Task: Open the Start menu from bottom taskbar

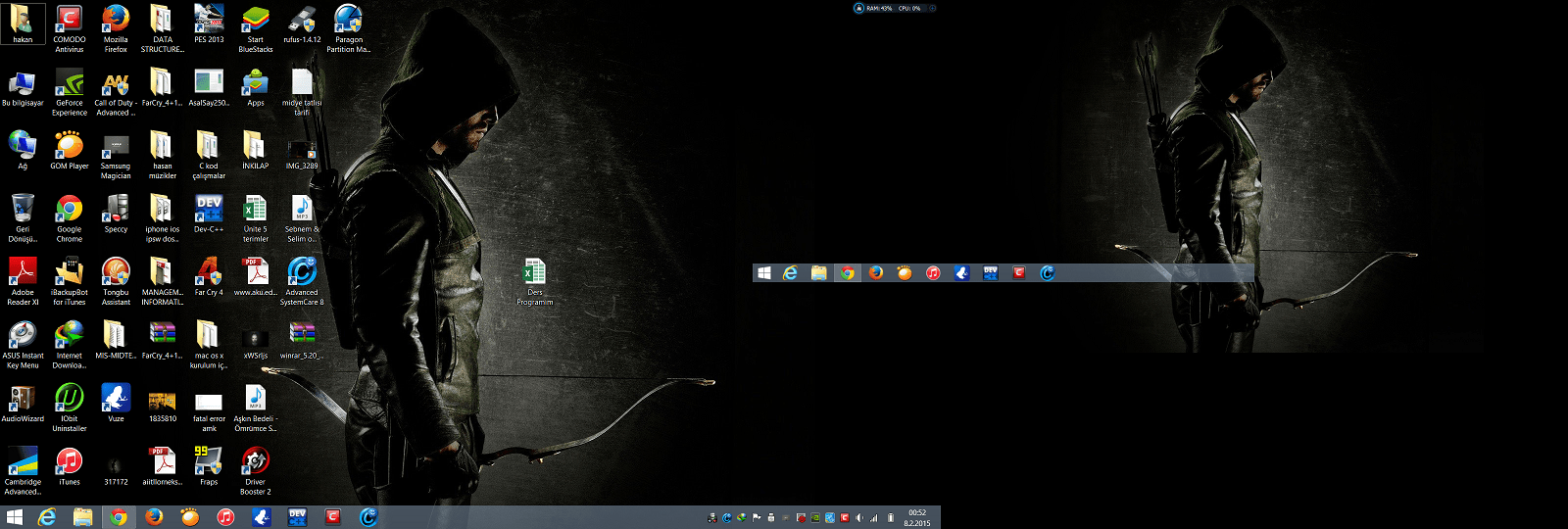Action: 15,517
